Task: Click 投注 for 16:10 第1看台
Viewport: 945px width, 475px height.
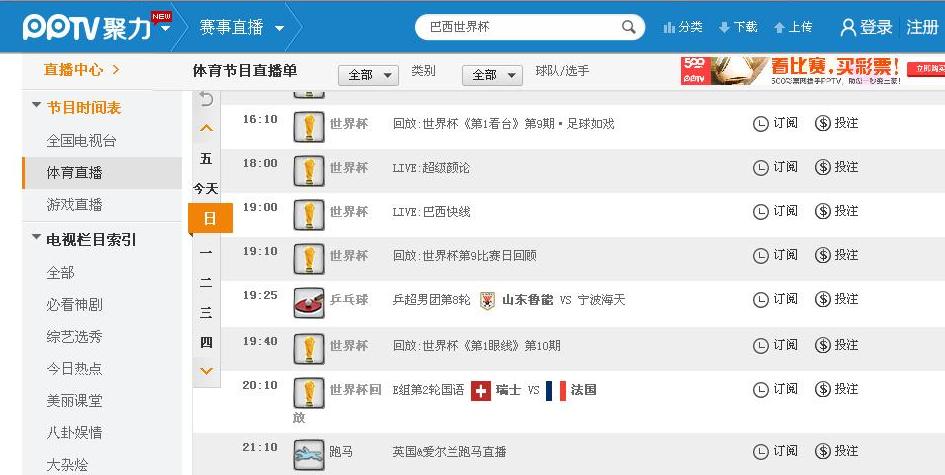Action: pyautogui.click(x=846, y=123)
